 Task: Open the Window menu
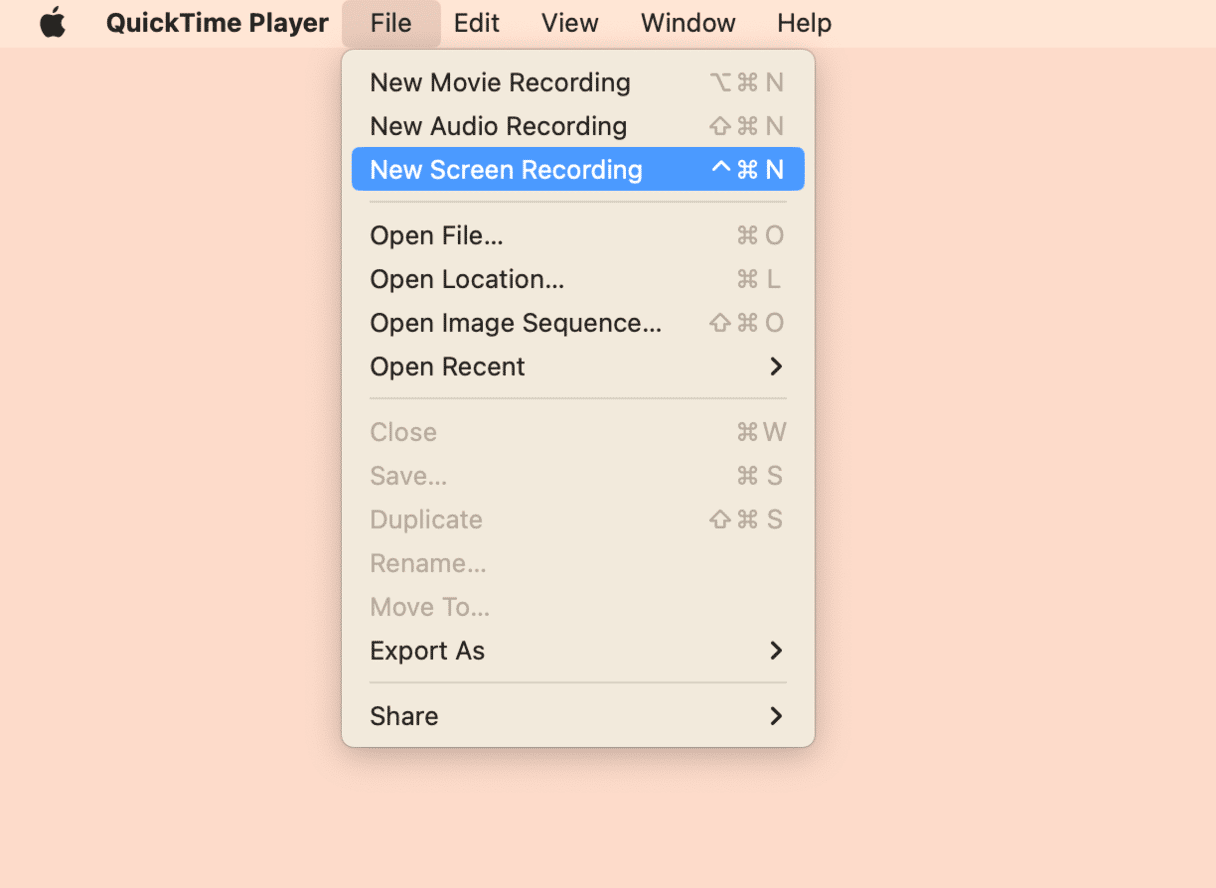(x=687, y=23)
